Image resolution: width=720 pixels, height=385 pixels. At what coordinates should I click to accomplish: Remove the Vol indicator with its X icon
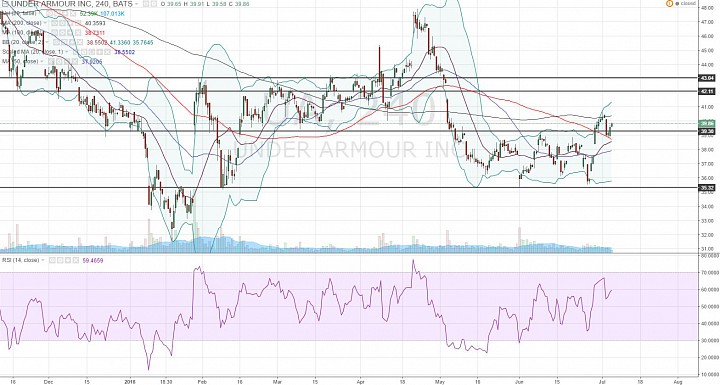point(73,14)
